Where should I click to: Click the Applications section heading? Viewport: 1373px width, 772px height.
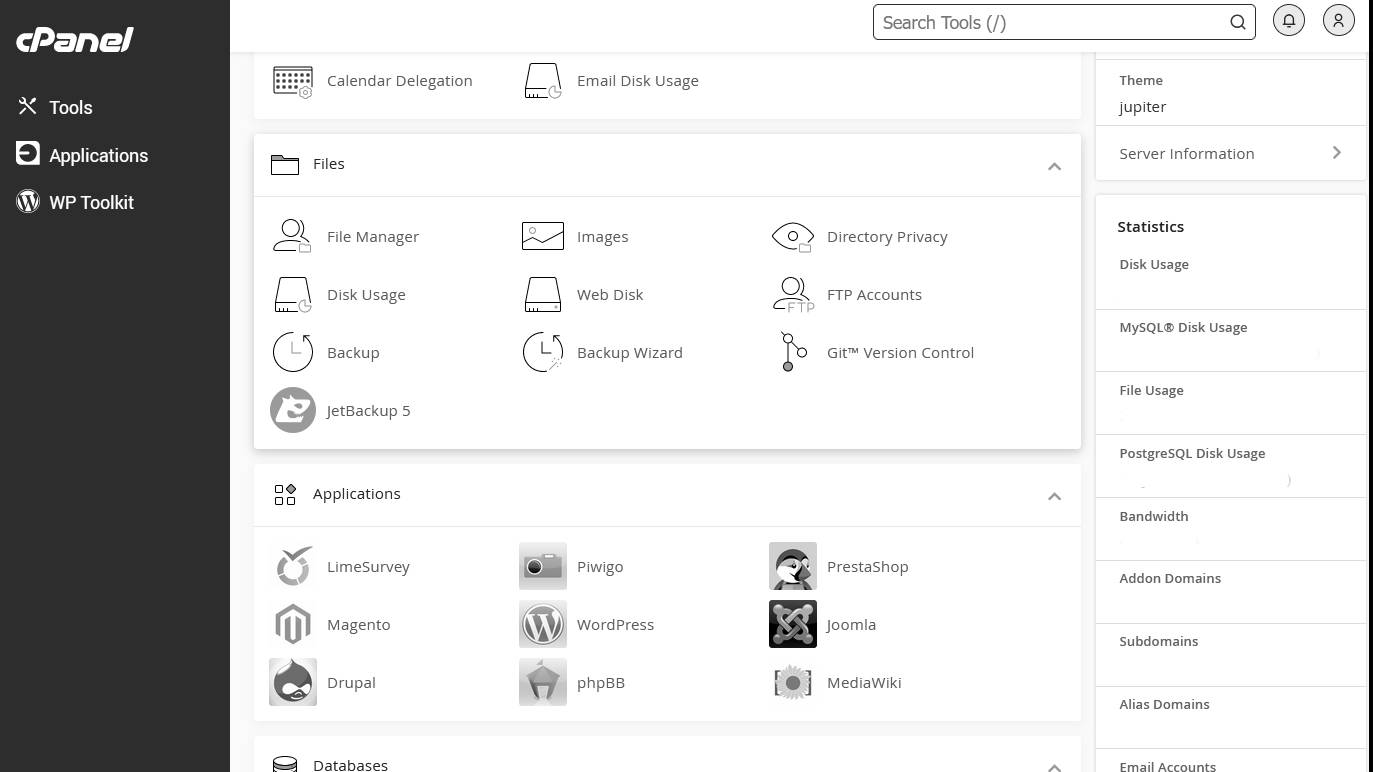pyautogui.click(x=356, y=494)
